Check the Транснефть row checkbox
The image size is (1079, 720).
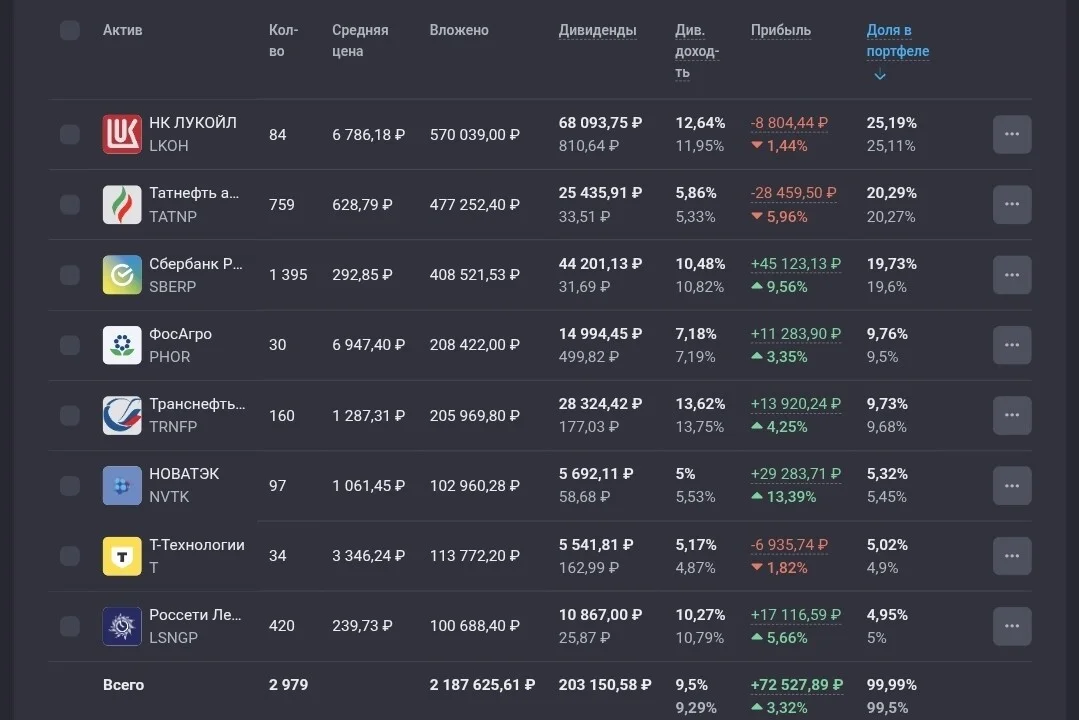pos(70,415)
